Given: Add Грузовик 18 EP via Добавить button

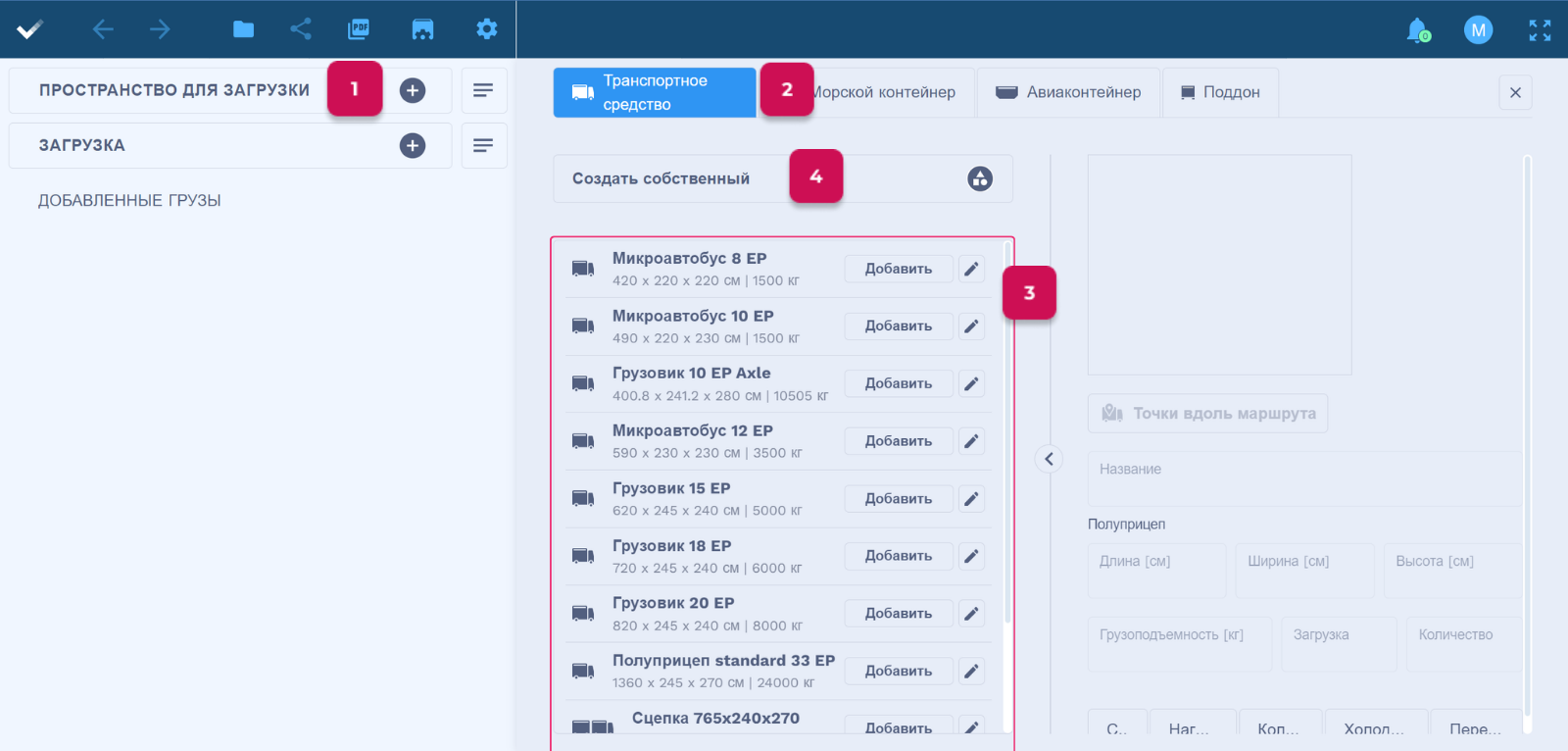Looking at the screenshot, I should 898,556.
